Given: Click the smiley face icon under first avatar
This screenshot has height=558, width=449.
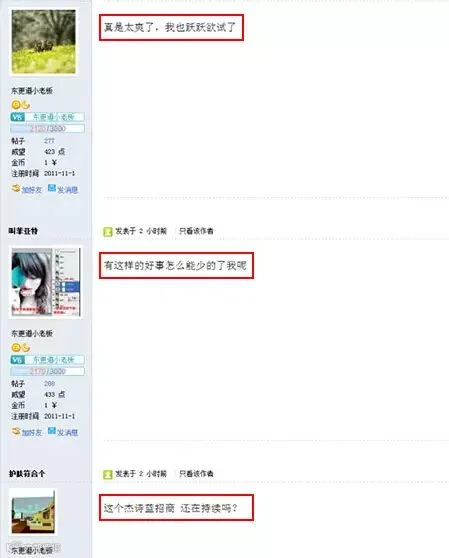Looking at the screenshot, I should point(16,105).
